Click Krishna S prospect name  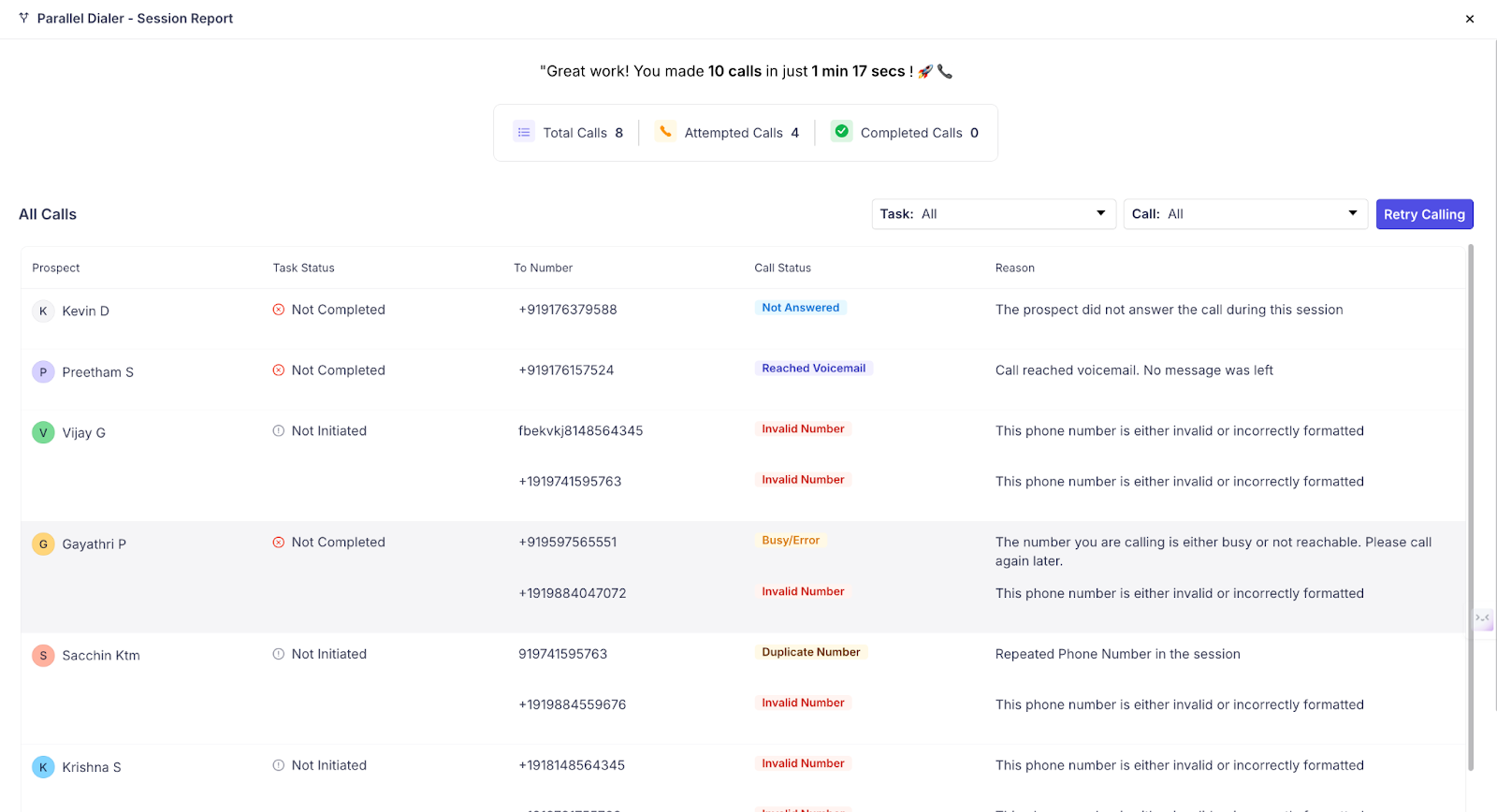(x=92, y=767)
